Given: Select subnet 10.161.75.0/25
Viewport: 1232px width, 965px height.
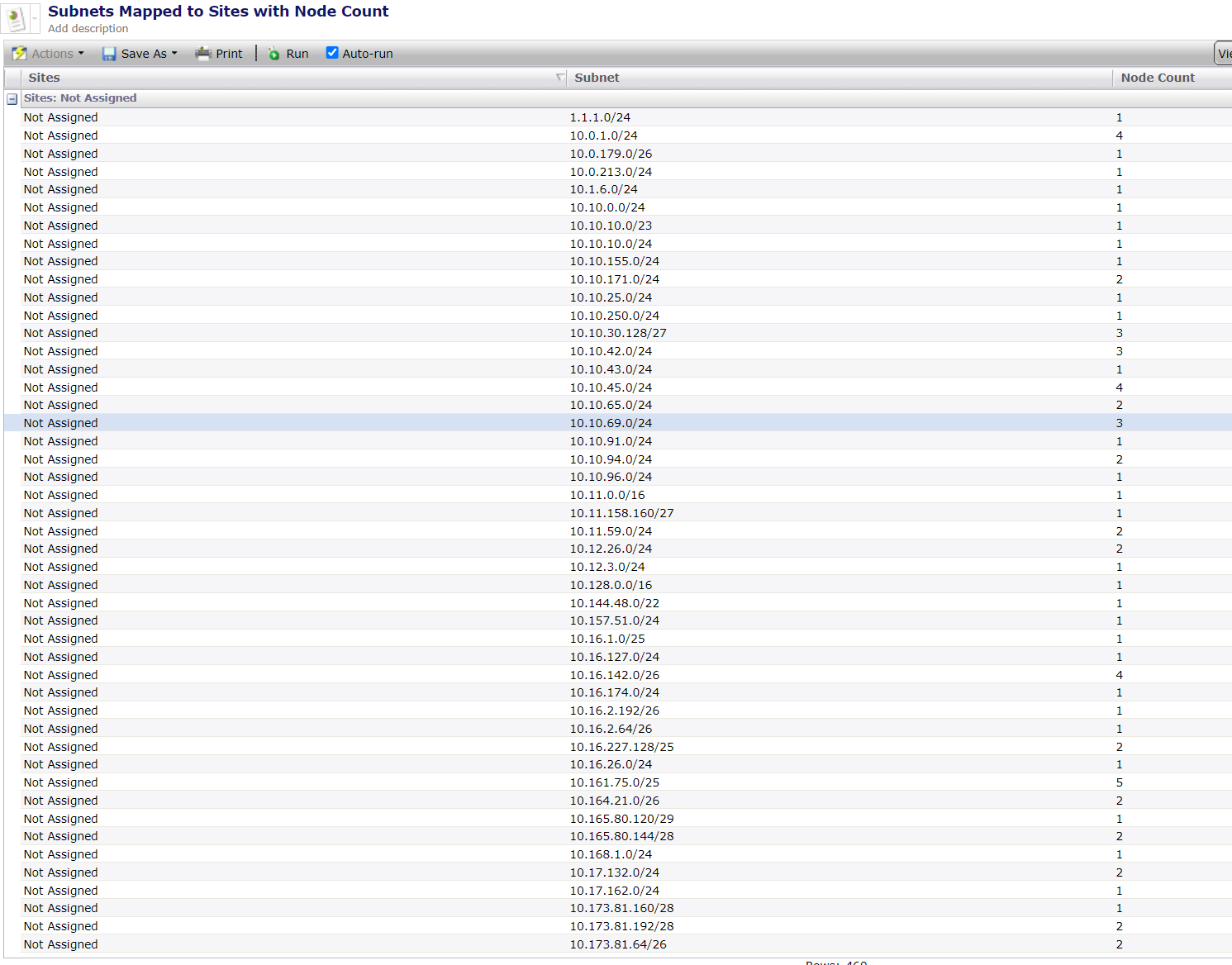Looking at the screenshot, I should point(615,782).
